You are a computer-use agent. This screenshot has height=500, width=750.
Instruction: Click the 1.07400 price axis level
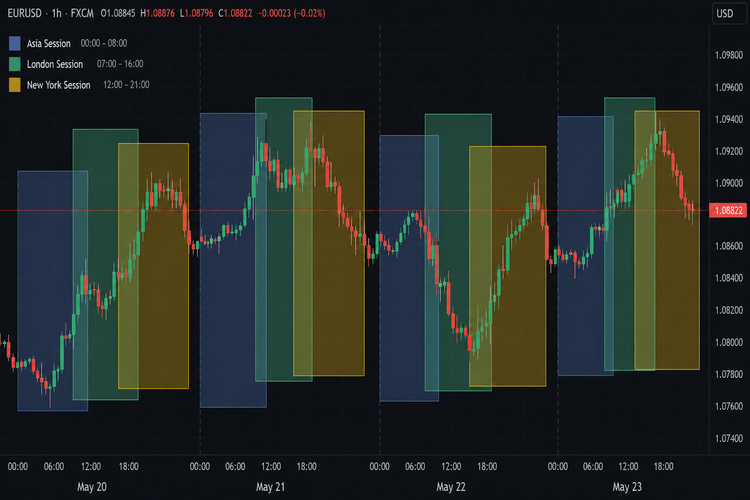click(x=729, y=438)
